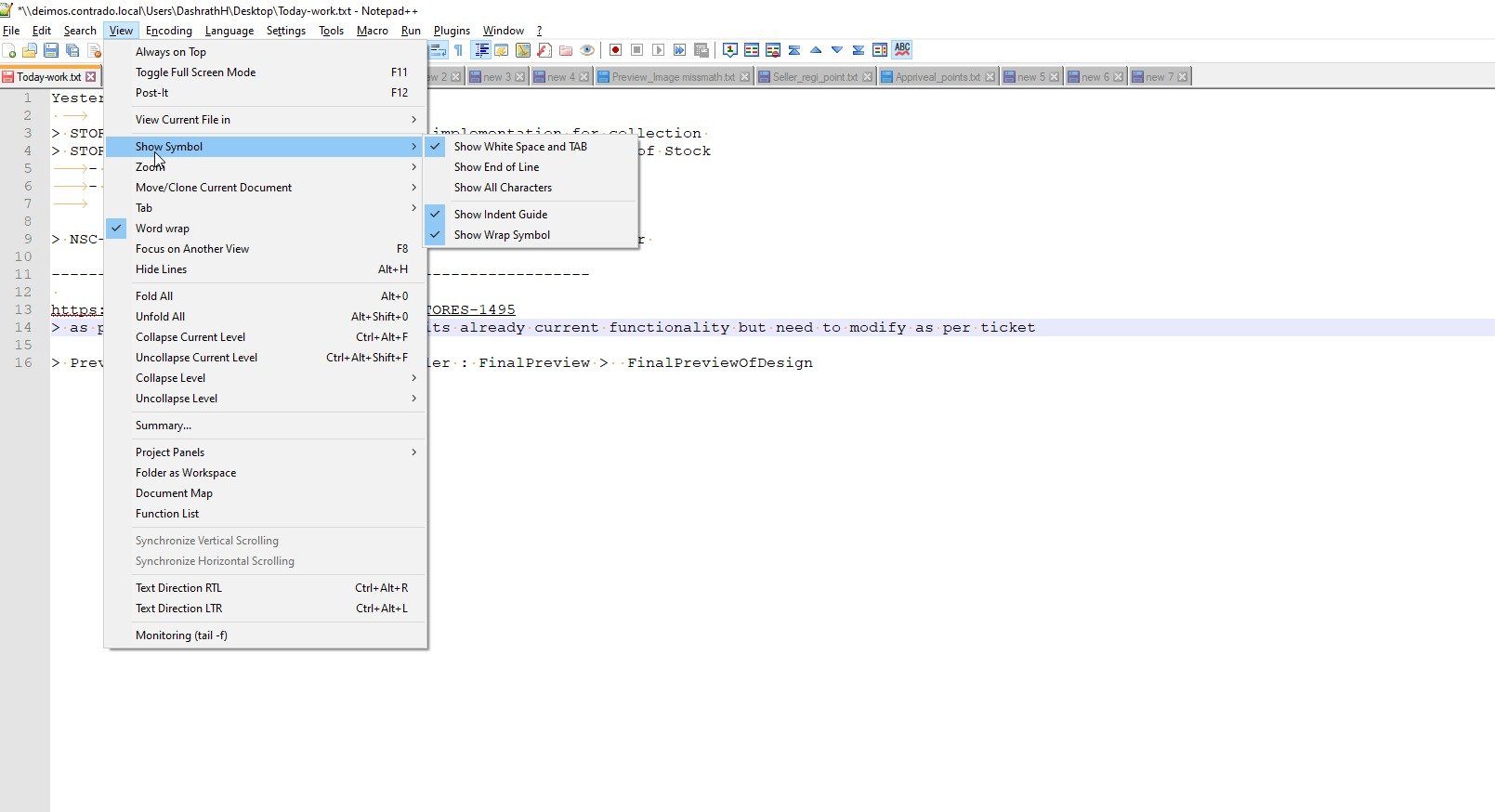Choose Document Map from the View menu
This screenshot has width=1495, height=812.
pyautogui.click(x=174, y=493)
